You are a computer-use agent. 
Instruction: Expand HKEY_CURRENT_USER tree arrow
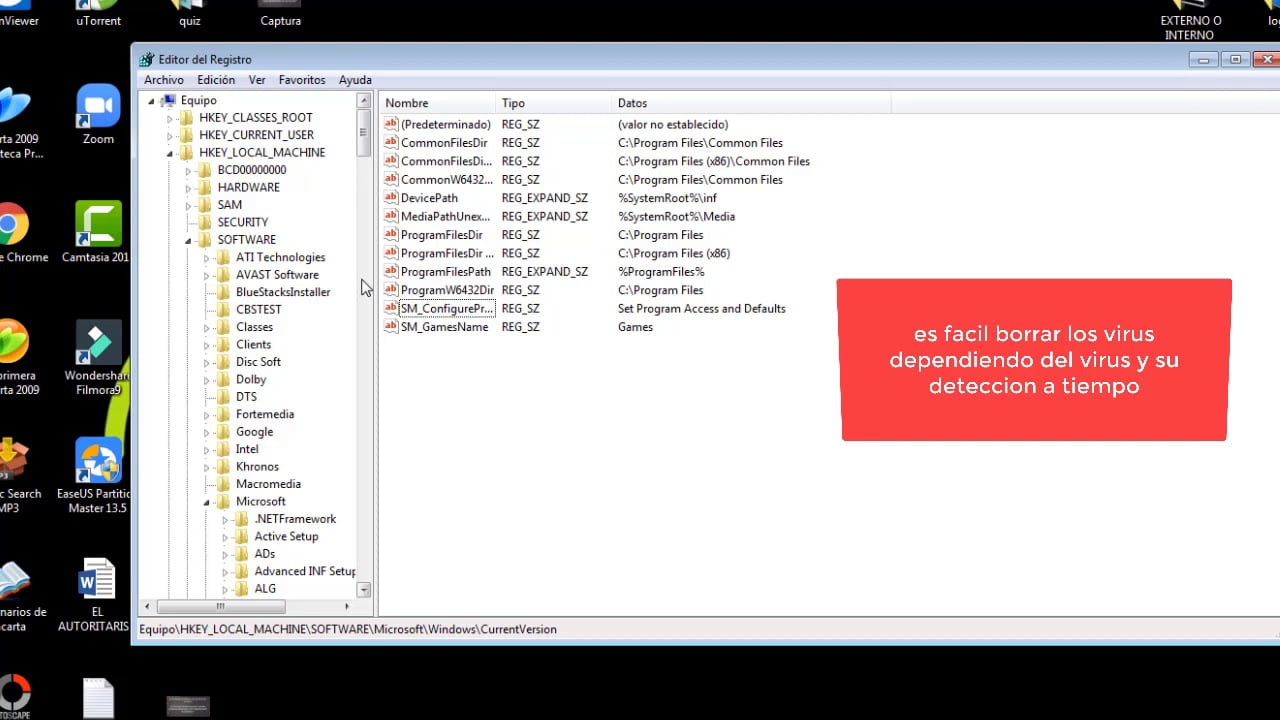(x=169, y=135)
